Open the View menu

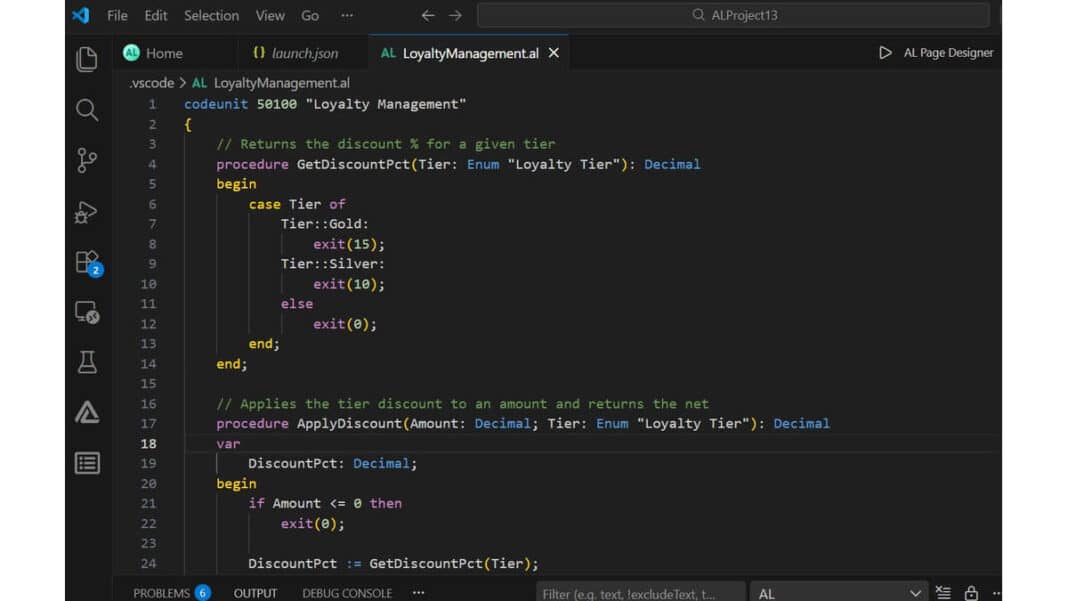click(x=270, y=15)
